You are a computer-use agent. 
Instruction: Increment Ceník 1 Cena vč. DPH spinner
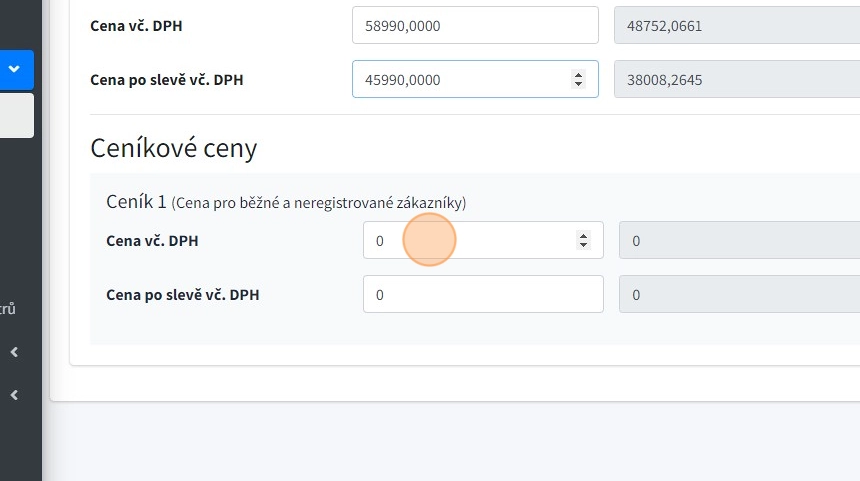click(583, 236)
